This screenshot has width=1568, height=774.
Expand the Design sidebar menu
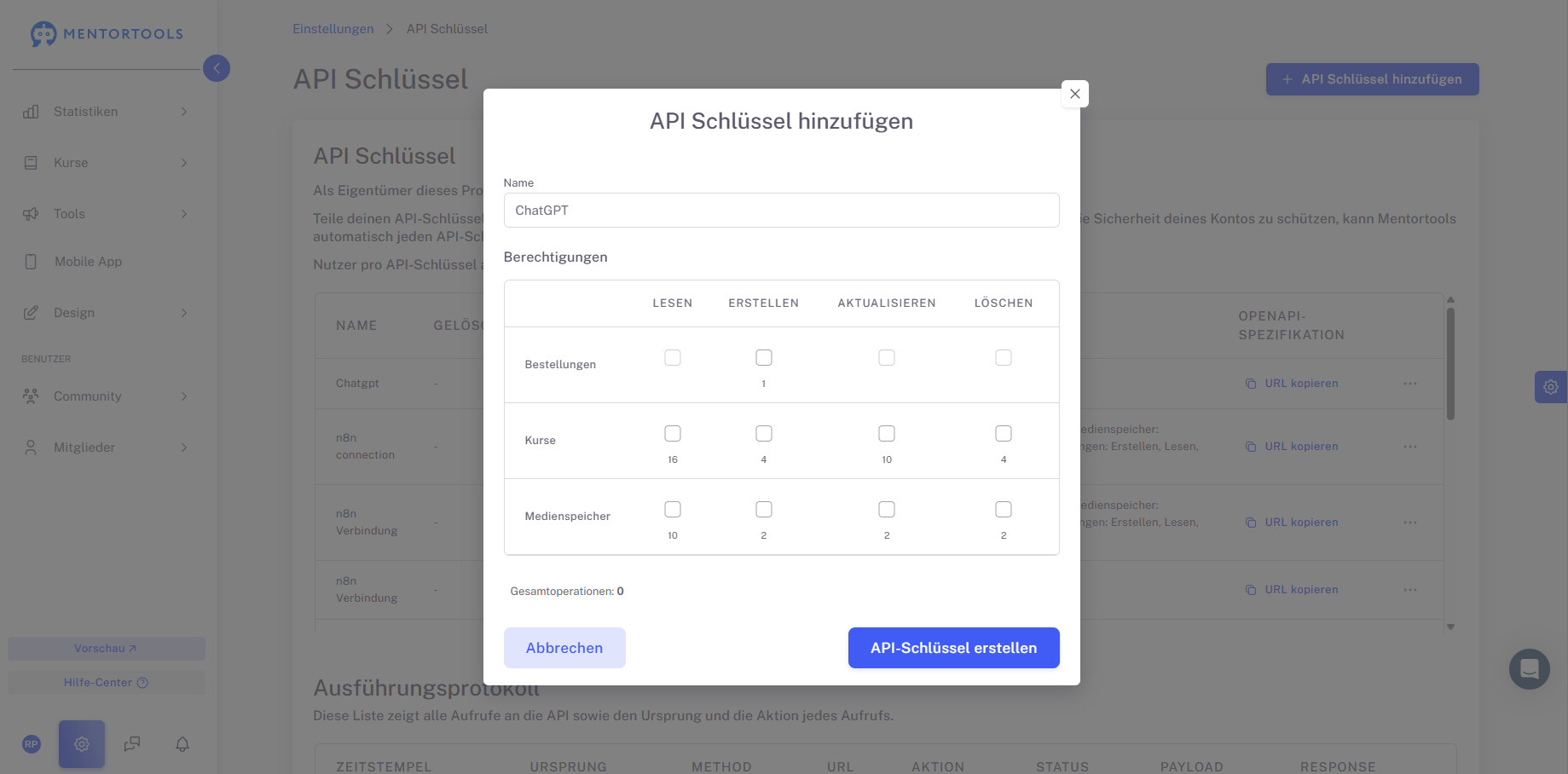104,313
